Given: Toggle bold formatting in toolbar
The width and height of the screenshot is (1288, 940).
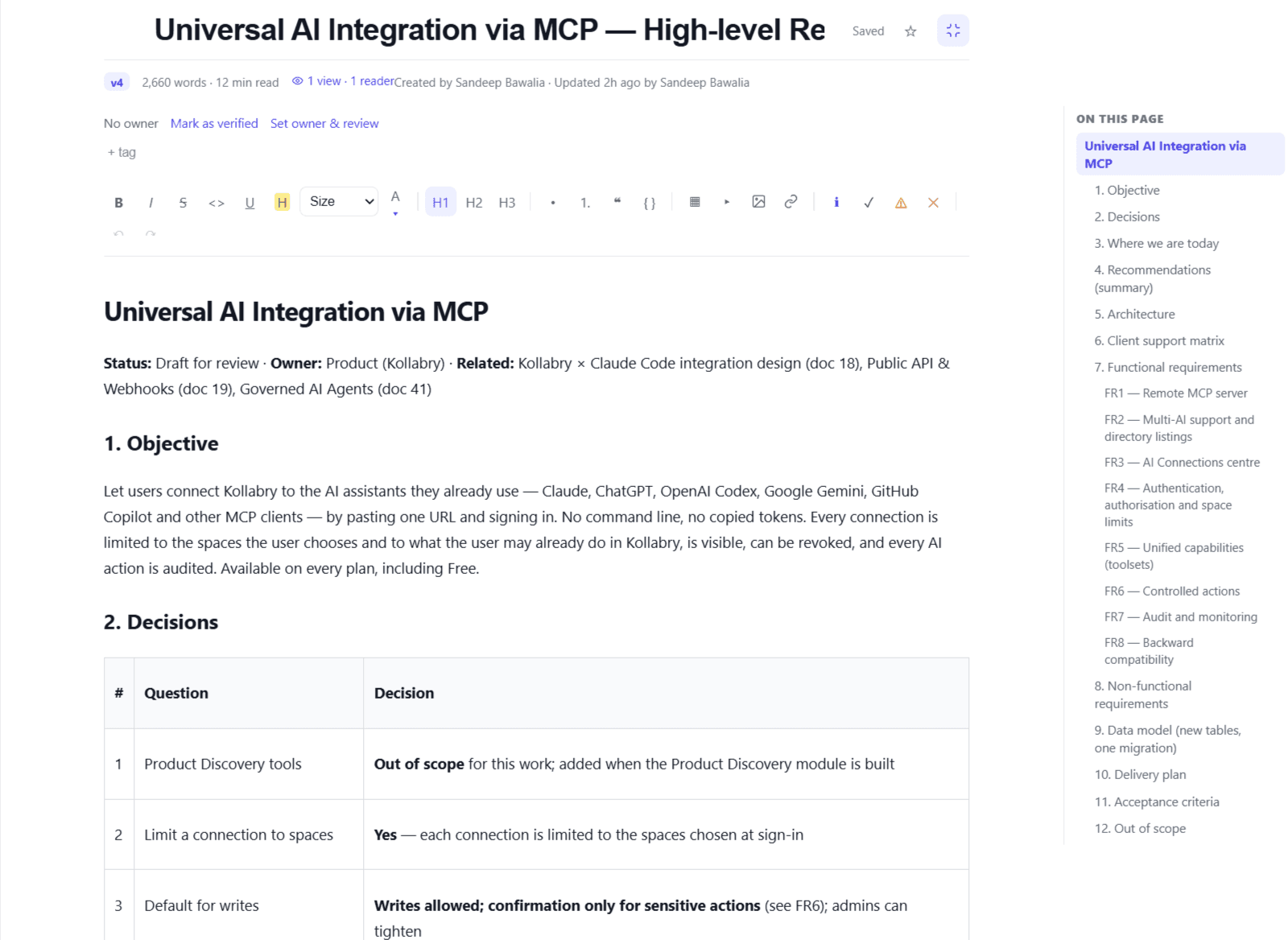Looking at the screenshot, I should click(x=119, y=203).
